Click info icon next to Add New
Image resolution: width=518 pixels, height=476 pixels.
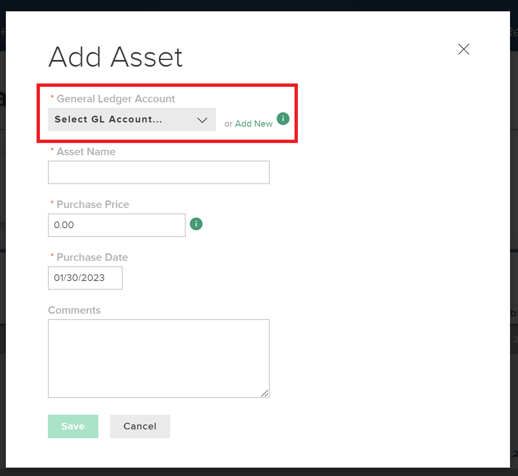point(283,119)
